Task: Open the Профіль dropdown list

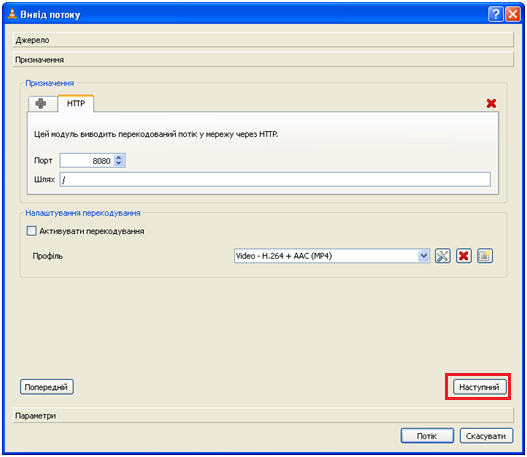Action: point(423,256)
